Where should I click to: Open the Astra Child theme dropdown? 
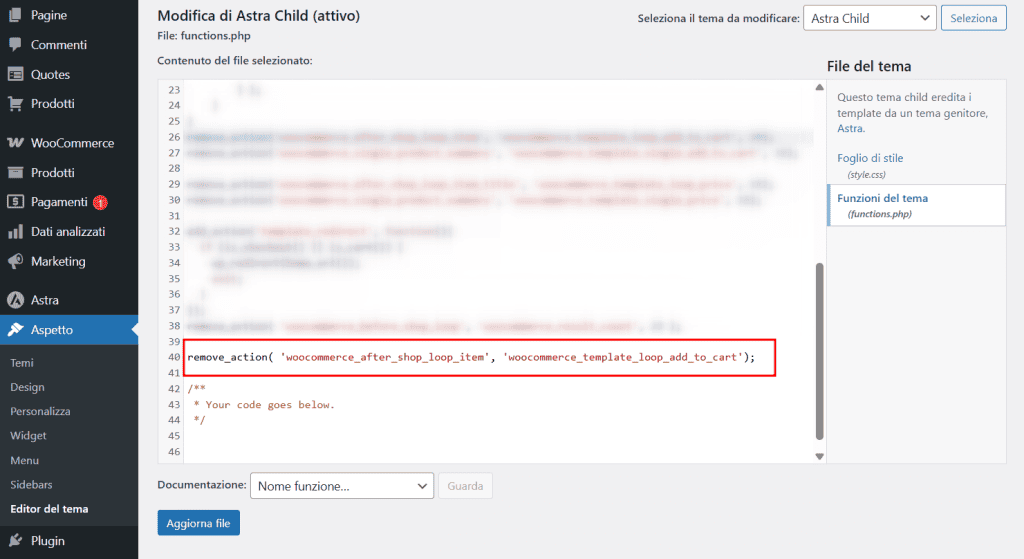point(869,18)
